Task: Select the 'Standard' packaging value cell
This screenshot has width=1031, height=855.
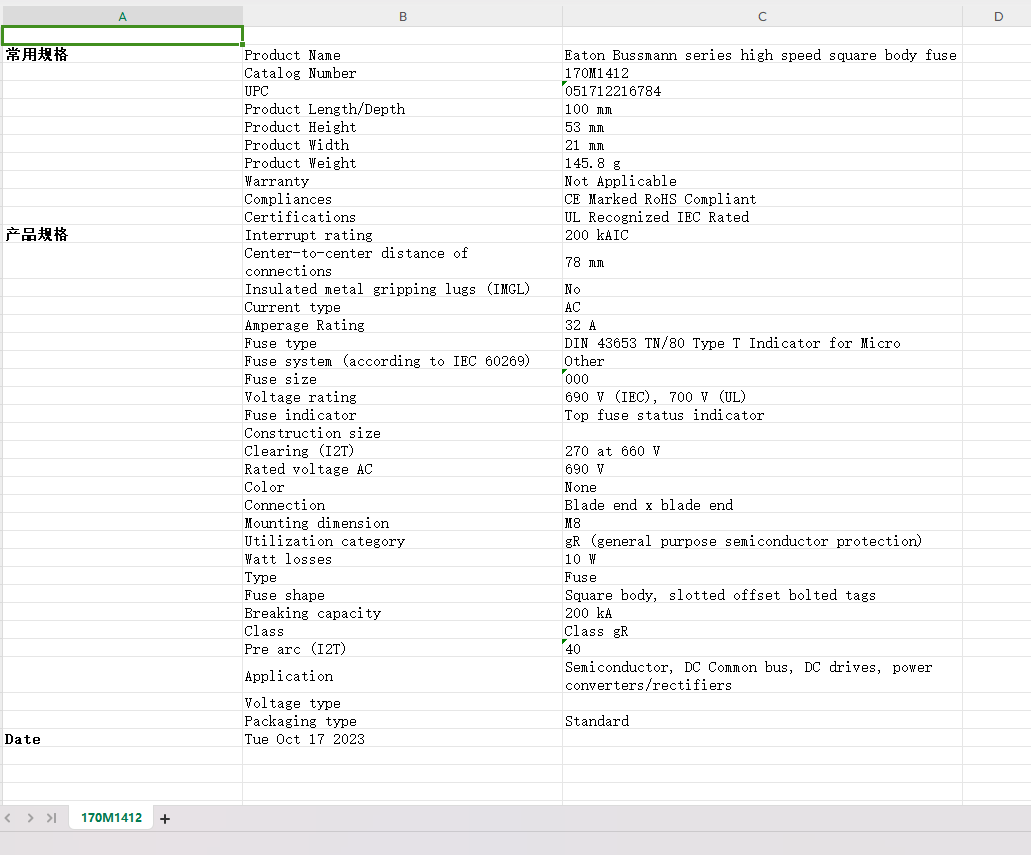Action: click(x=762, y=721)
